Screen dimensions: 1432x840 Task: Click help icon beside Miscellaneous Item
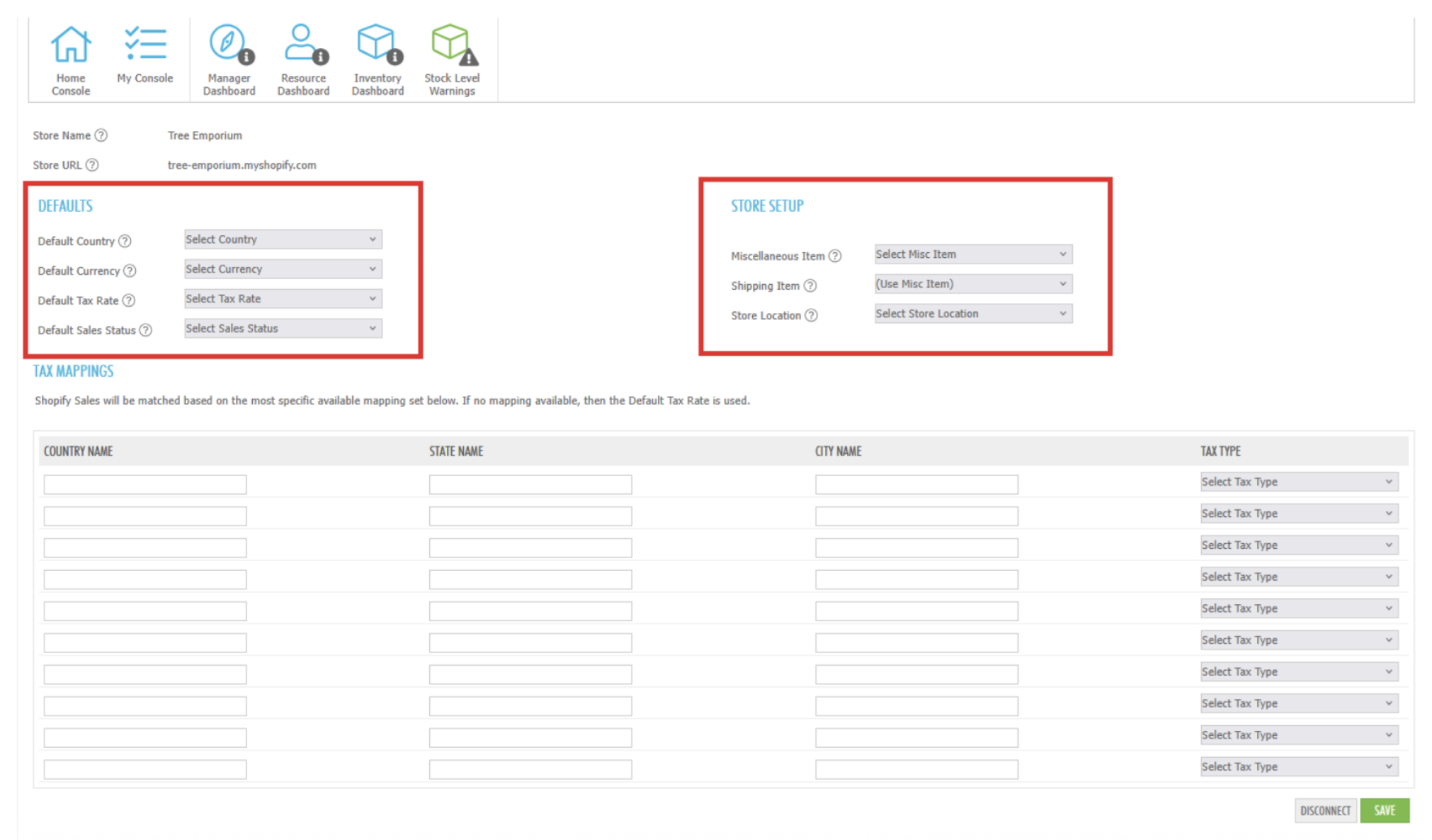click(x=835, y=256)
